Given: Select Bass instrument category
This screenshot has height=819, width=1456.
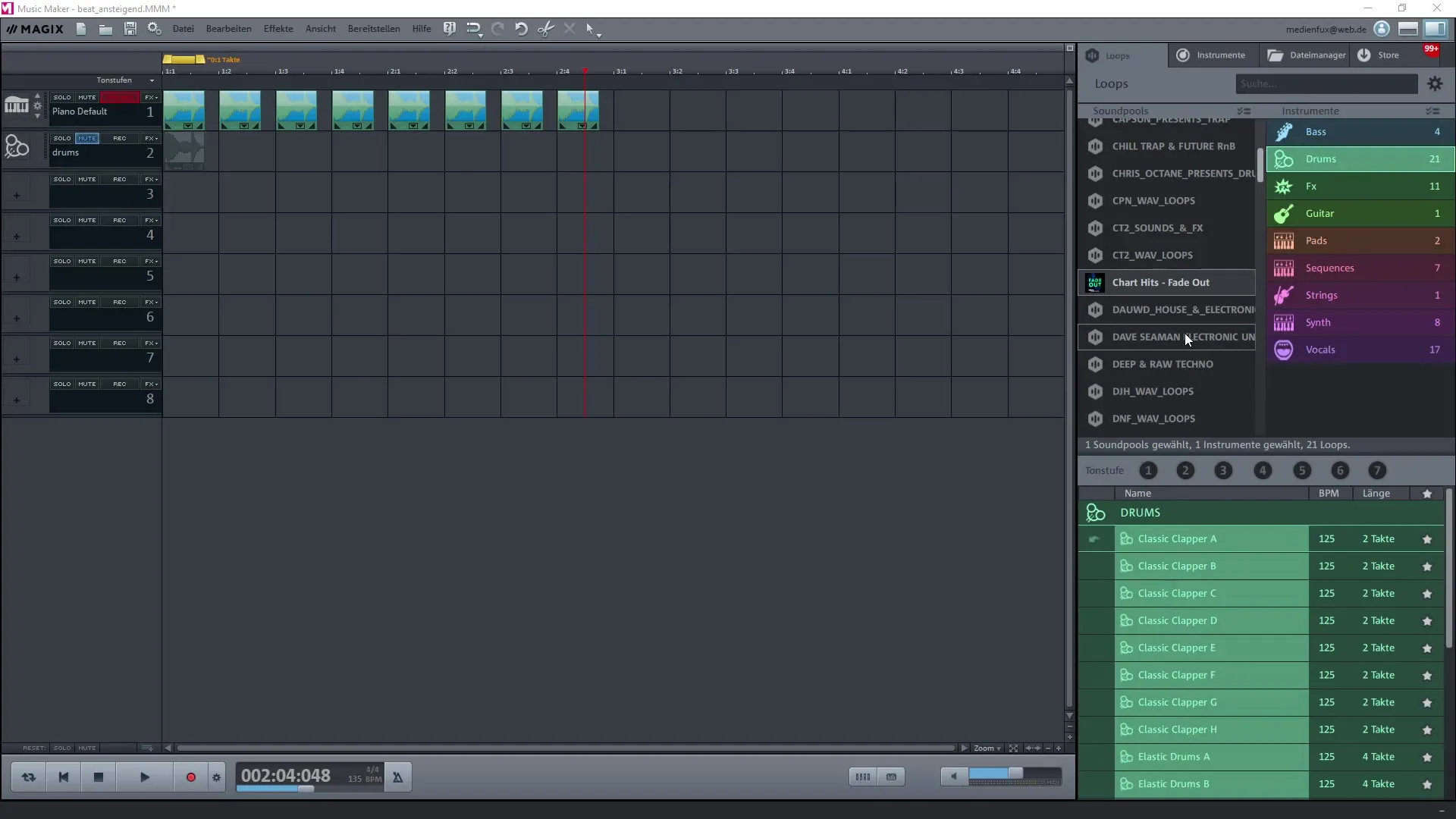Looking at the screenshot, I should pyautogui.click(x=1360, y=132).
